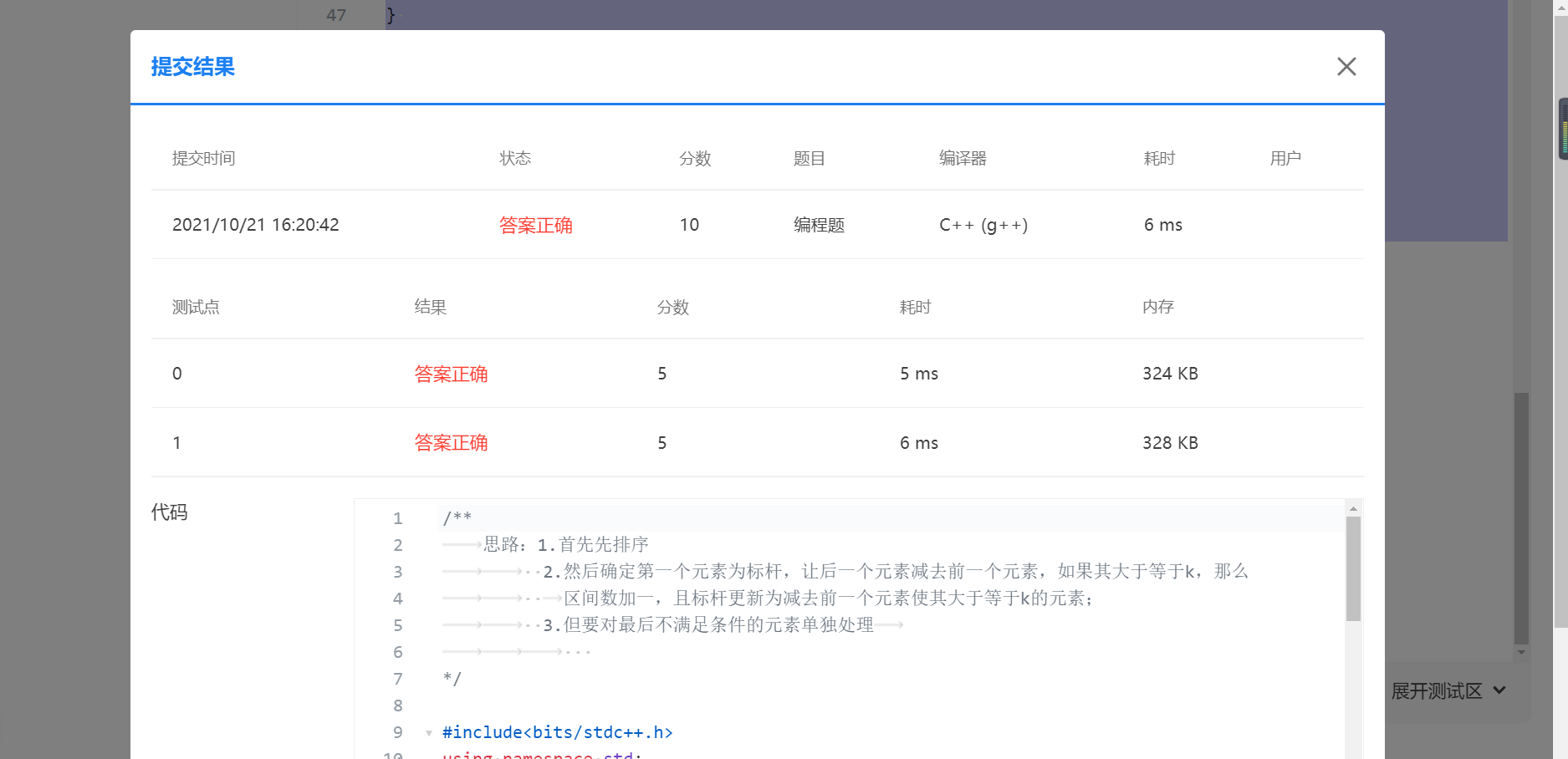1568x759 pixels.
Task: Click the 编程题 problem type cell
Action: tap(820, 225)
